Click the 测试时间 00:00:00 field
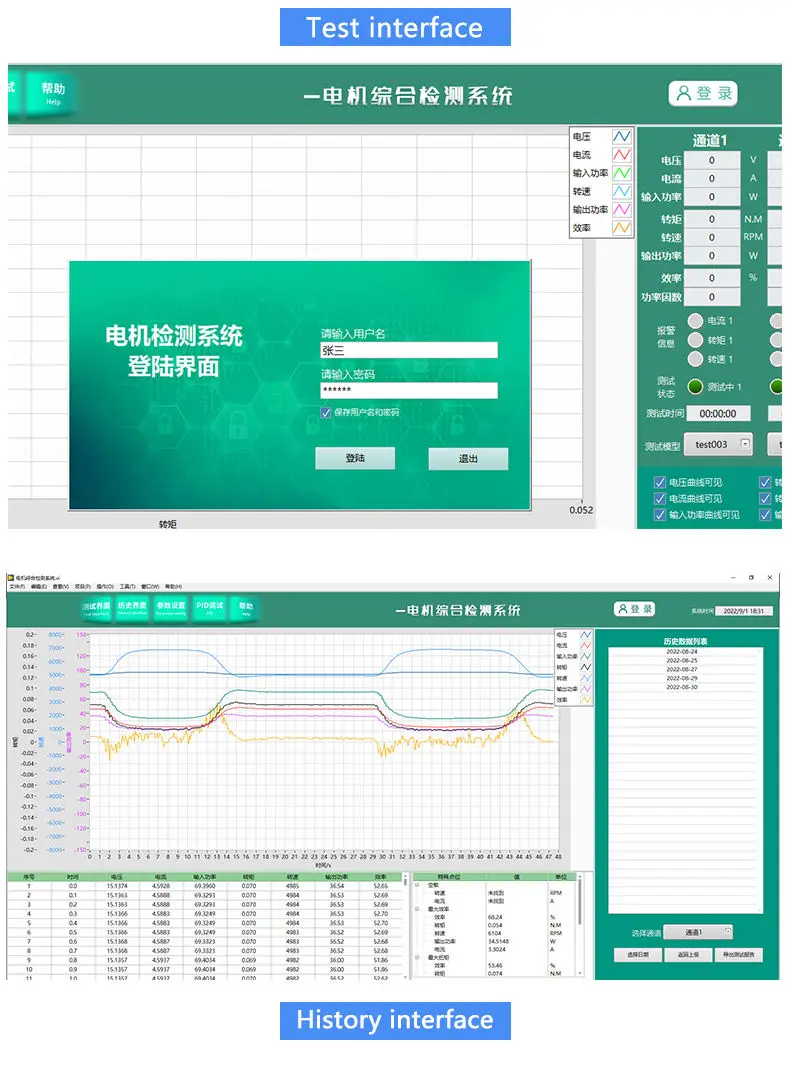The image size is (790, 1066). pyautogui.click(x=717, y=413)
